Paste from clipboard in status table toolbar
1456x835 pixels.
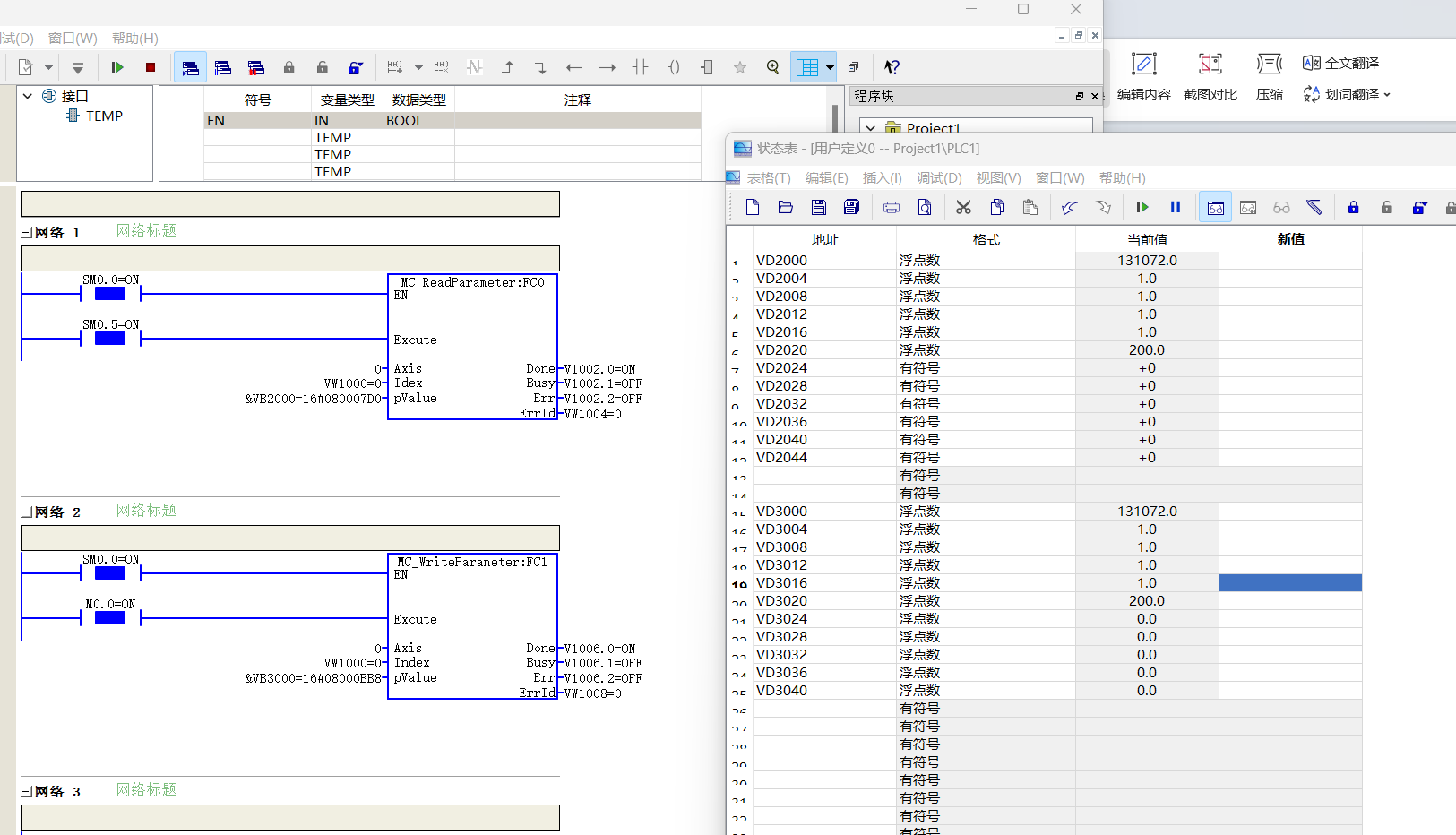1030,207
